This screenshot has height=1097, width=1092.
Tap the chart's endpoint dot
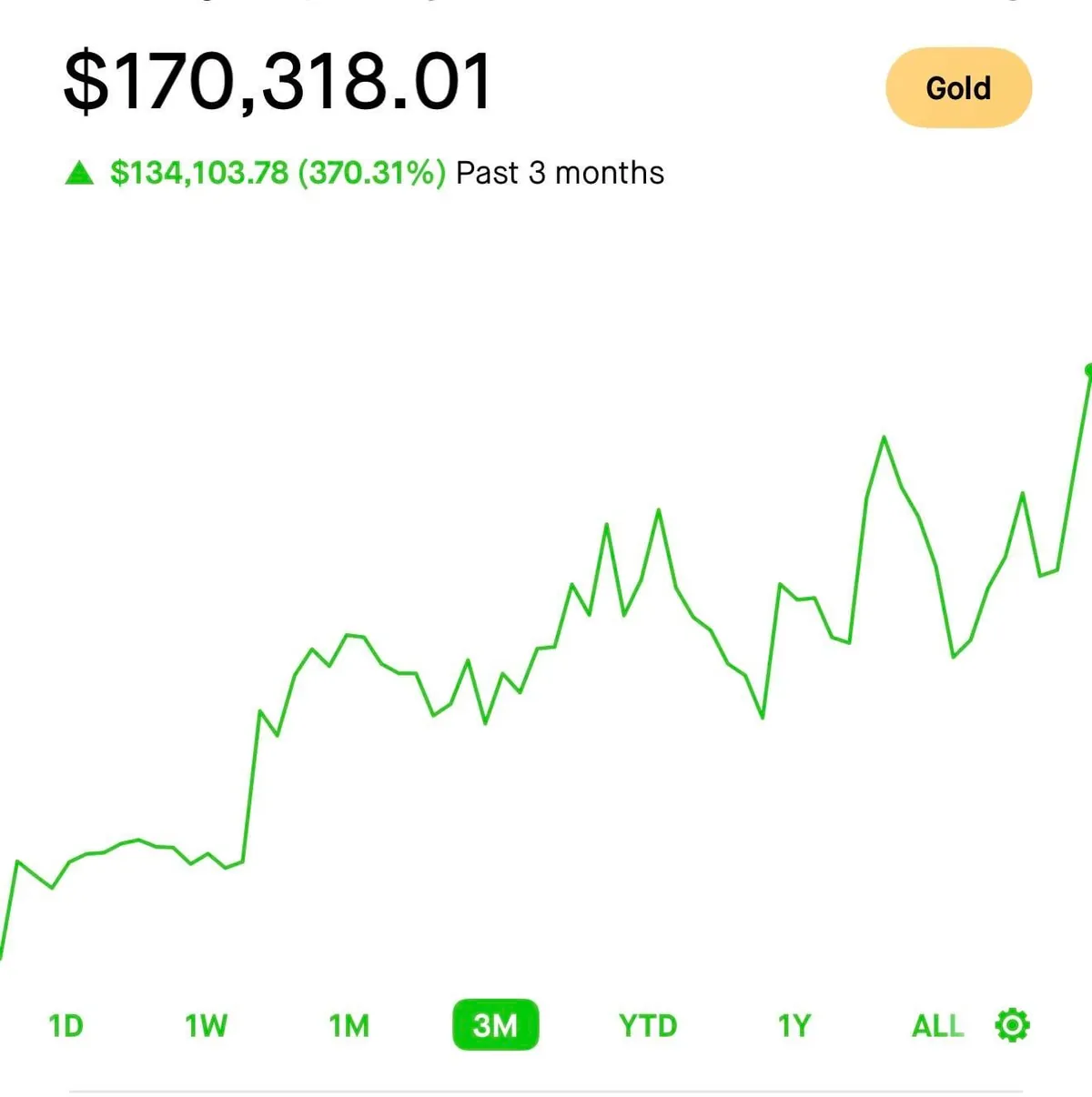click(1089, 370)
